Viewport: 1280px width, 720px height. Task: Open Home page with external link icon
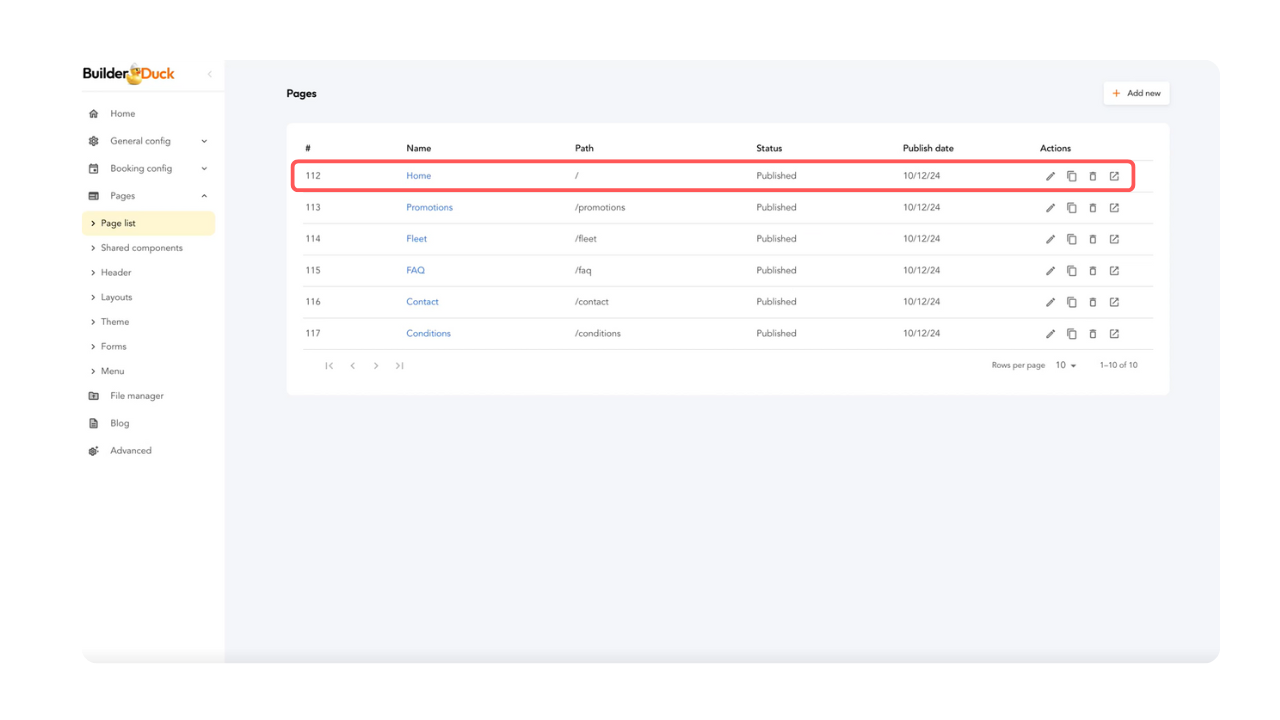point(1114,176)
